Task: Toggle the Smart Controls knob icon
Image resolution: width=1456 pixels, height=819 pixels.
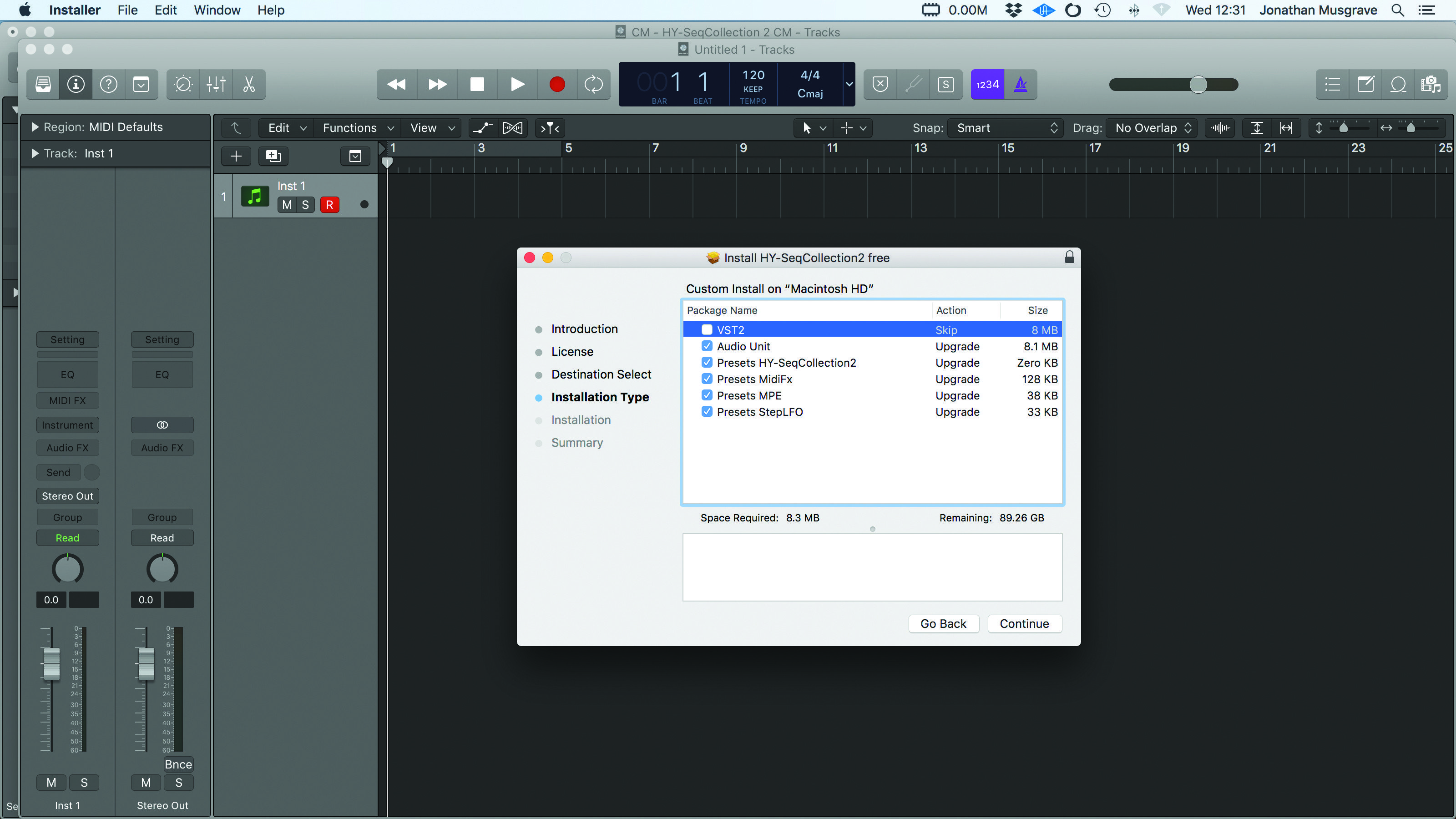Action: (183, 84)
